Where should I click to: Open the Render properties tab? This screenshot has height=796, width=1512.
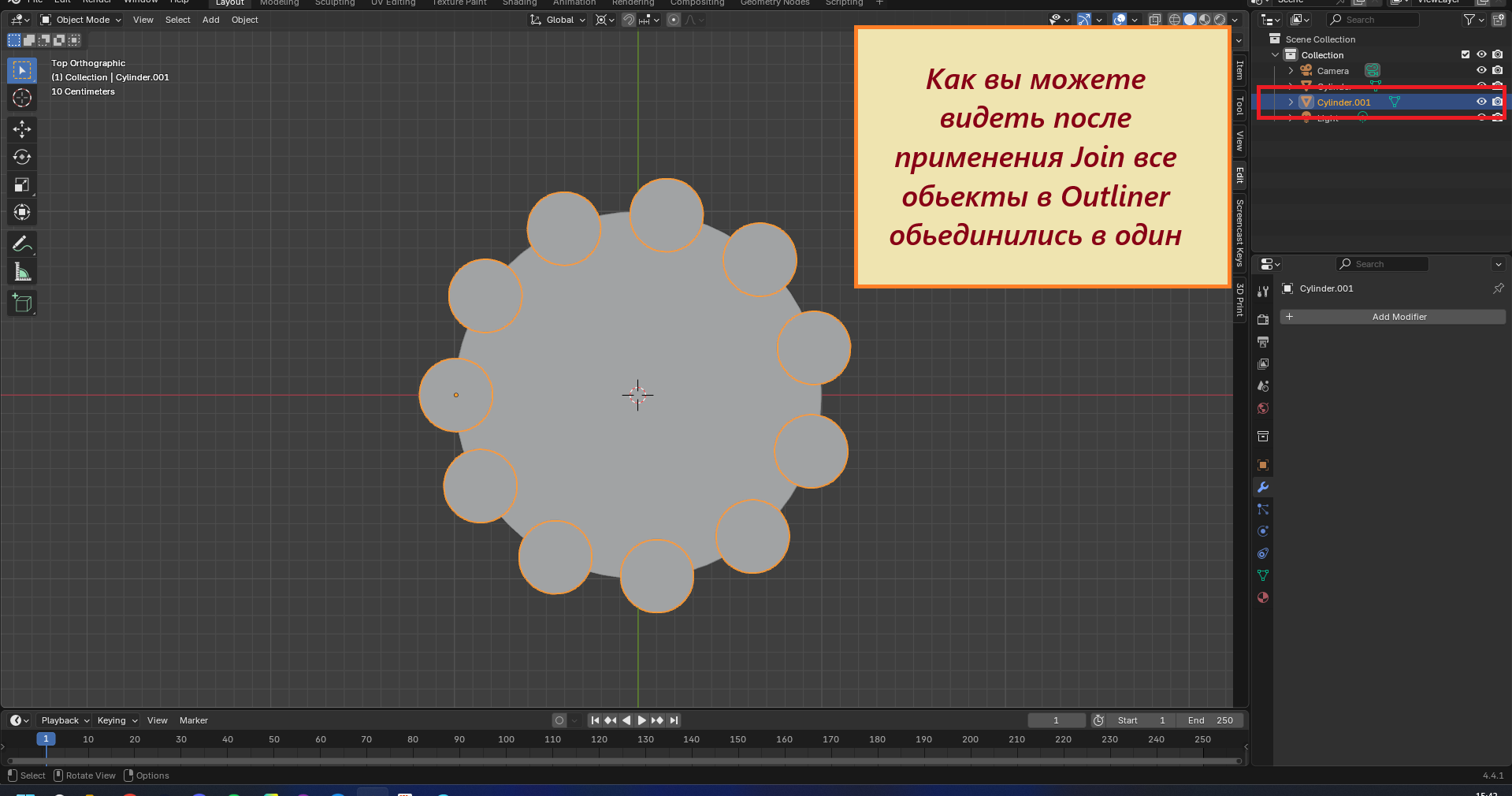click(x=1263, y=319)
